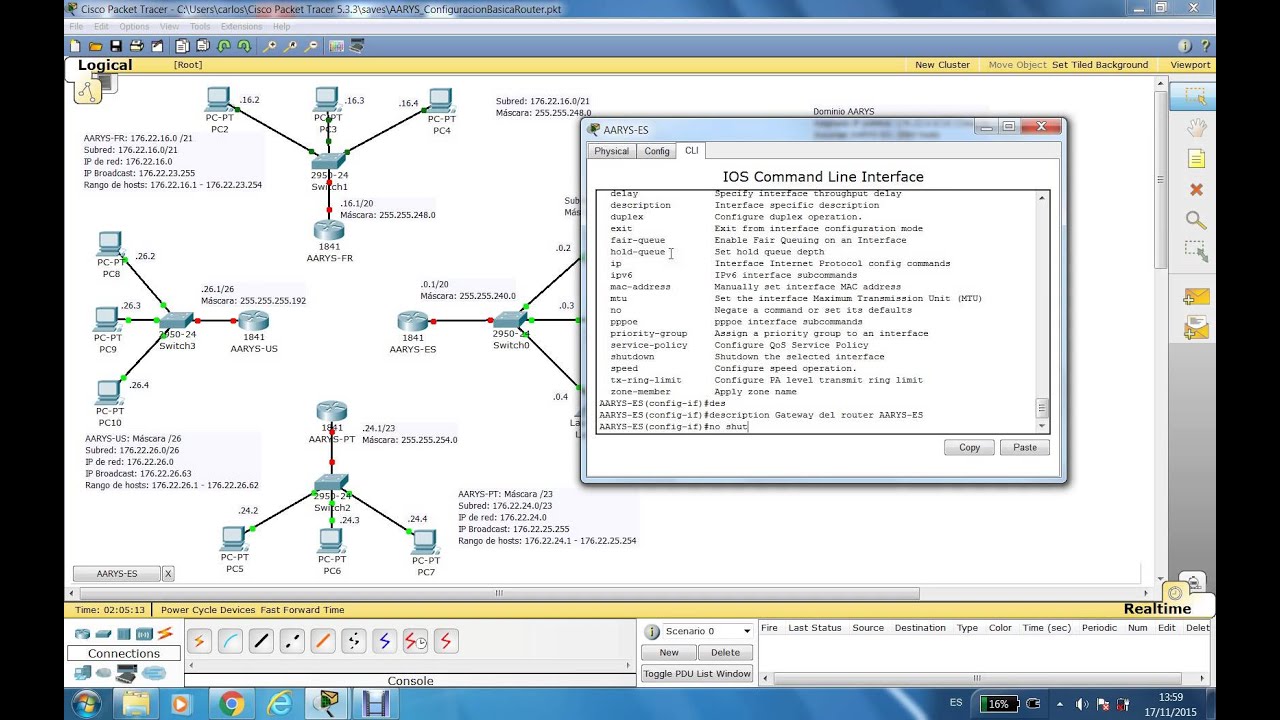The height and width of the screenshot is (720, 1280).
Task: Choose the Select tool in right sidebar
Action: (x=1195, y=96)
